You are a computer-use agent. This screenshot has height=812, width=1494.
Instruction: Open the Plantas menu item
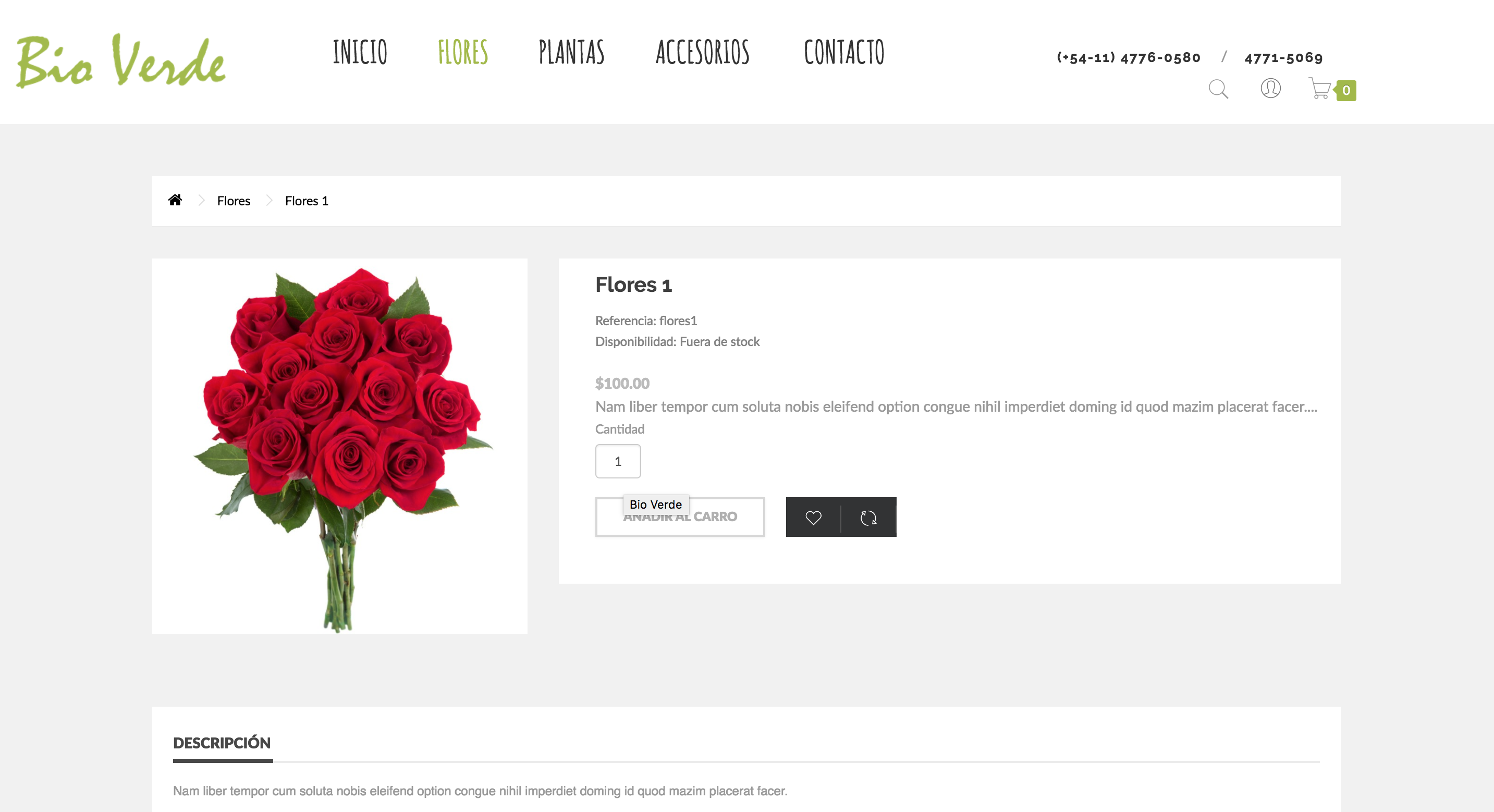[x=571, y=52]
